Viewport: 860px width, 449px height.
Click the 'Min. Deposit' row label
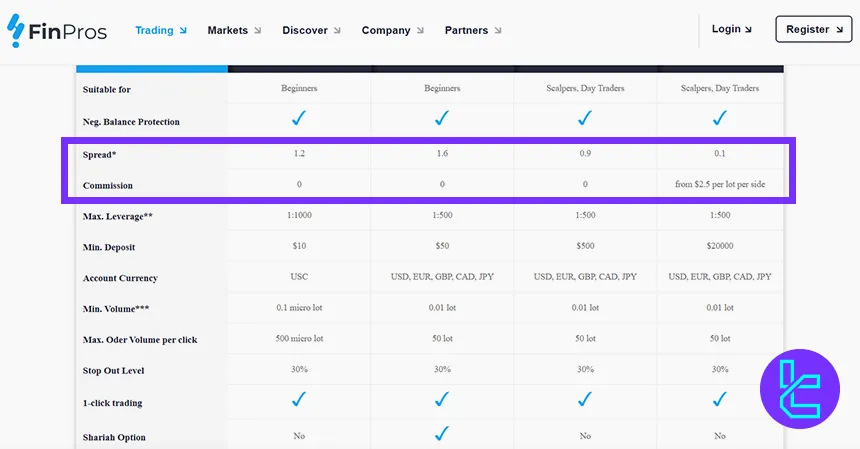click(109, 247)
